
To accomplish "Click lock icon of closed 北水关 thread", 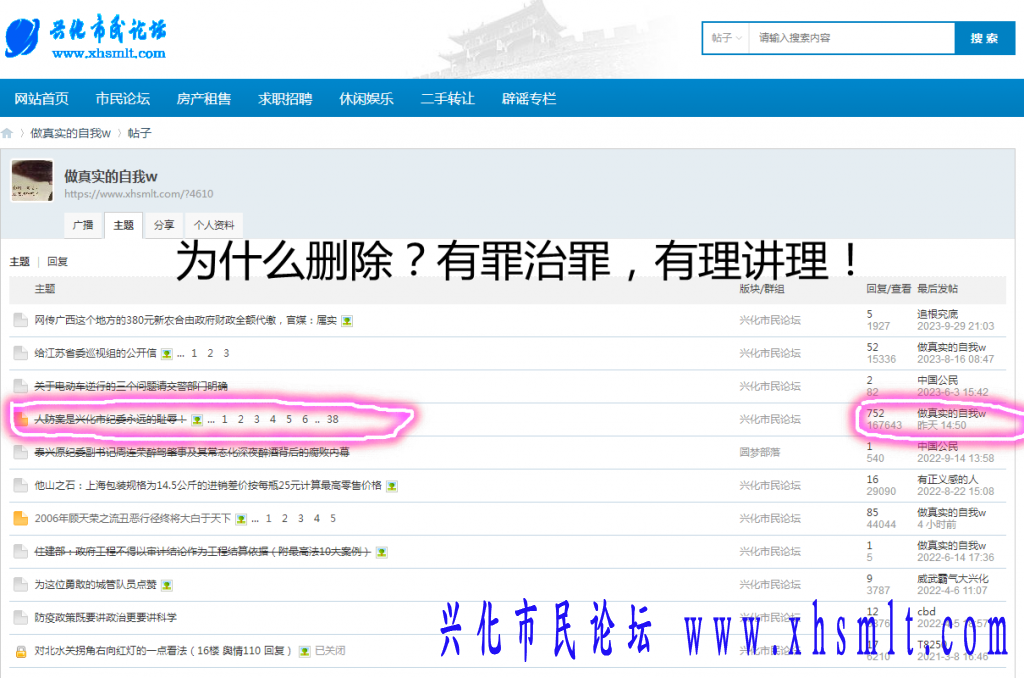I will tap(21, 651).
